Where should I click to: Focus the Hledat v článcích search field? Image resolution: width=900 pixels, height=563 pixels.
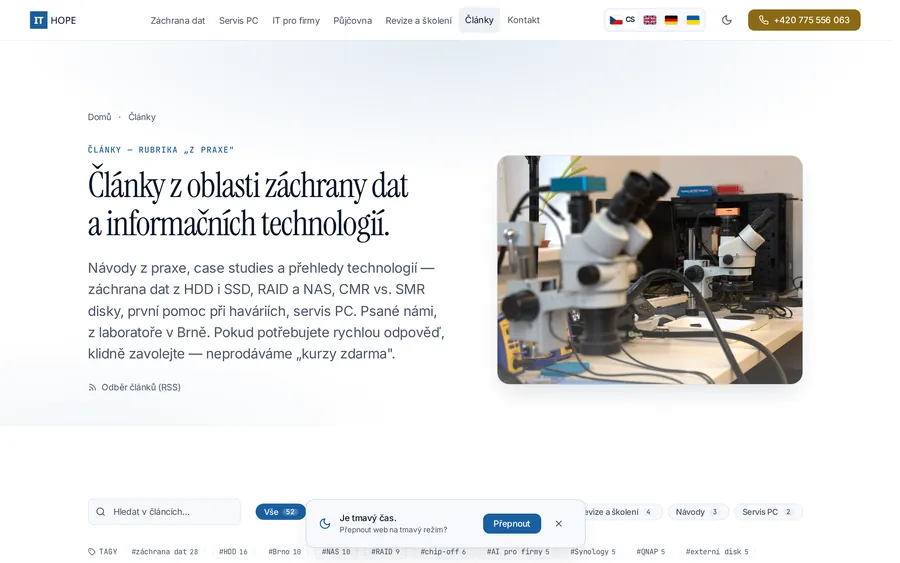click(x=164, y=512)
